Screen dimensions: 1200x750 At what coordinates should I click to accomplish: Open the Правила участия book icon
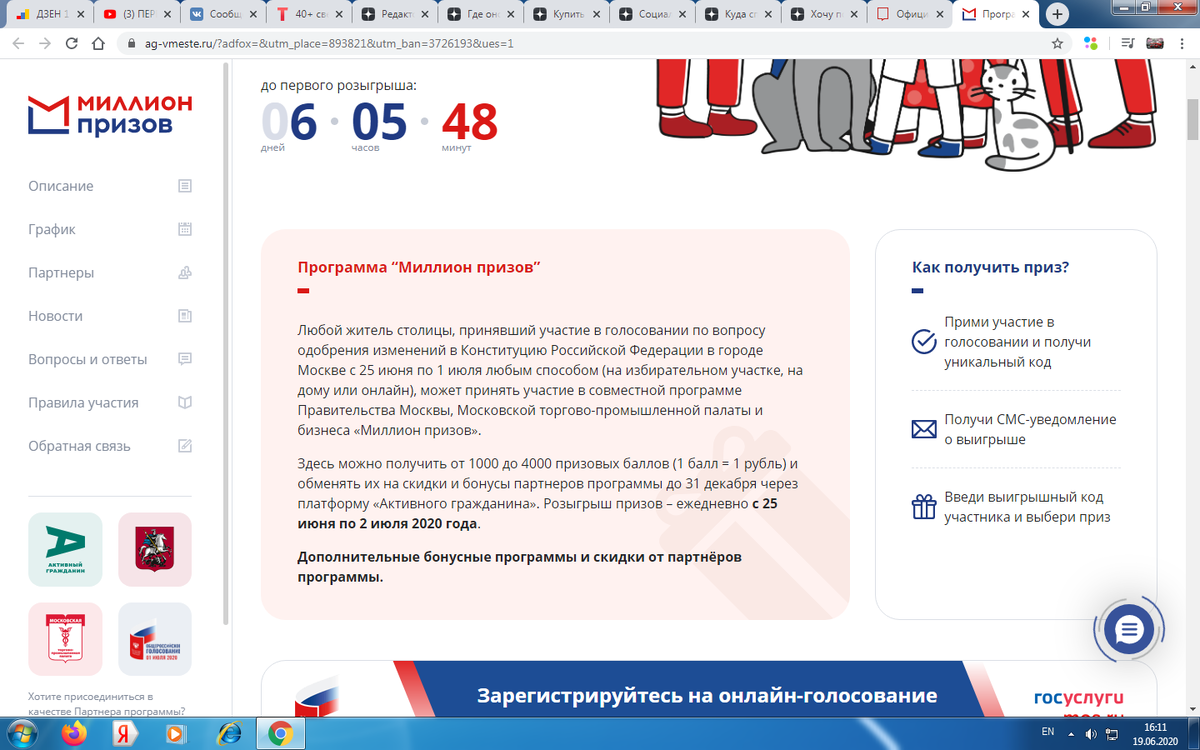coord(184,403)
